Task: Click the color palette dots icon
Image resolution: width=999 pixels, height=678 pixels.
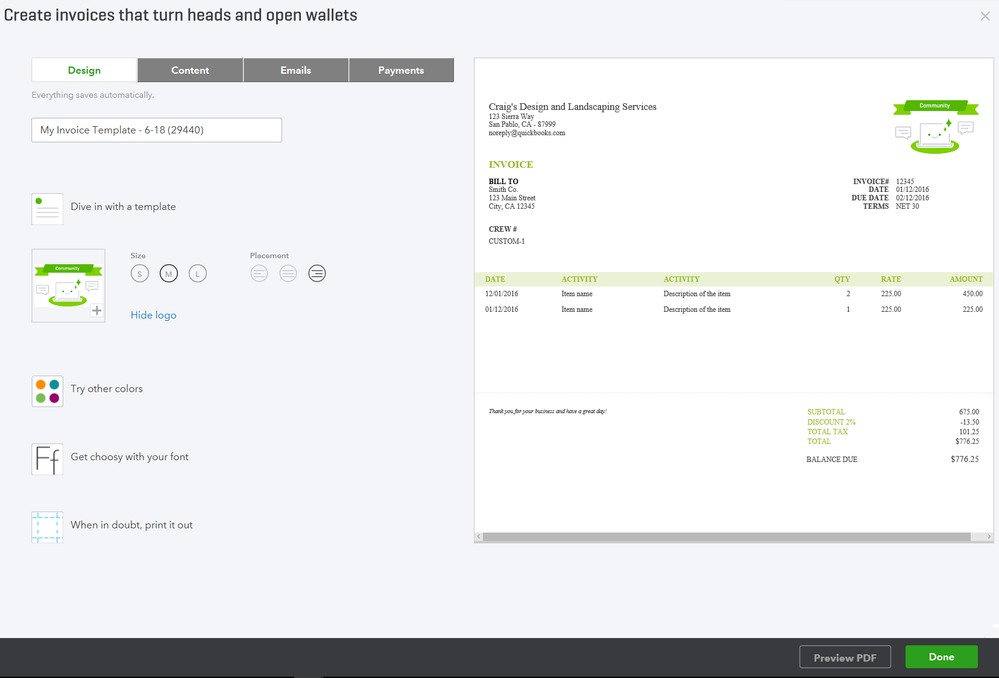Action: click(x=47, y=390)
